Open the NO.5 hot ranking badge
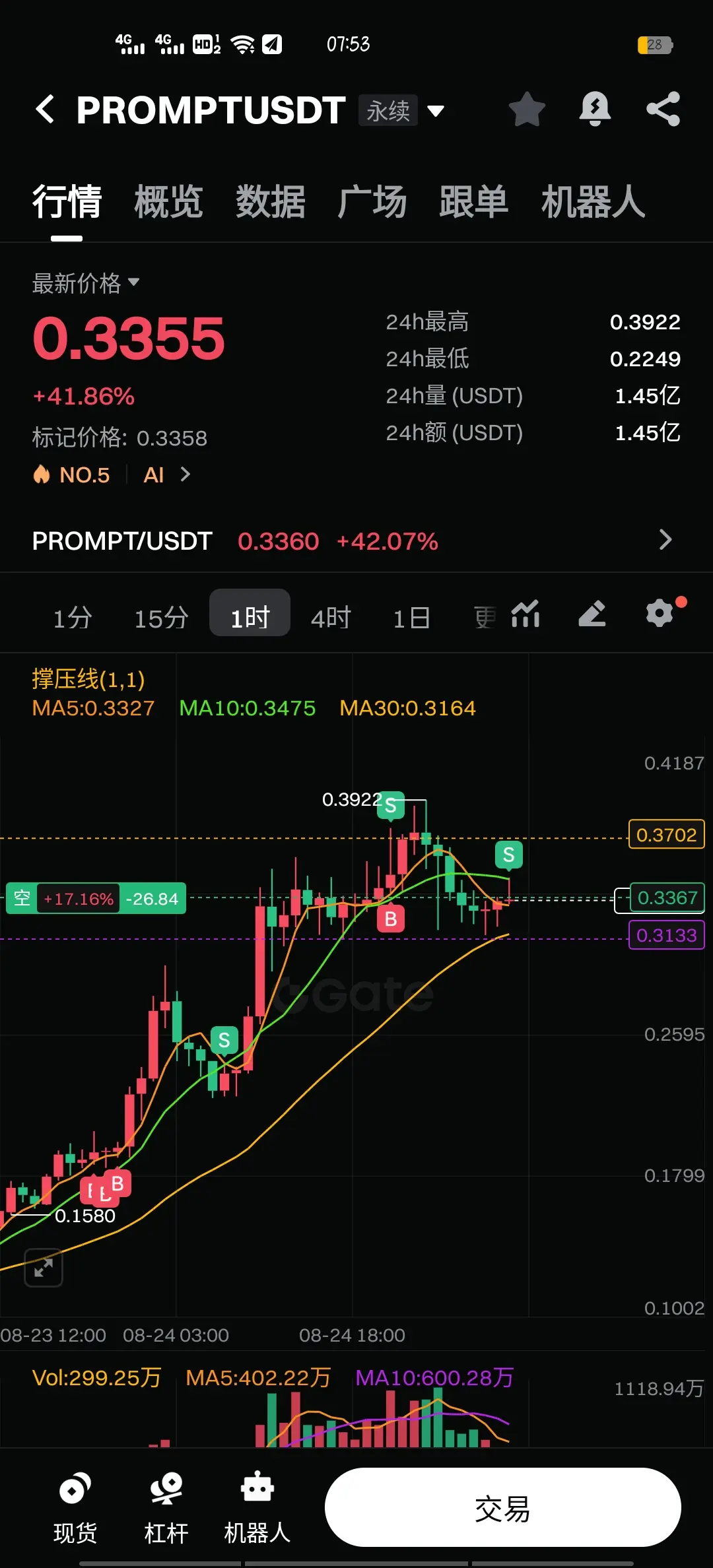 tap(71, 474)
